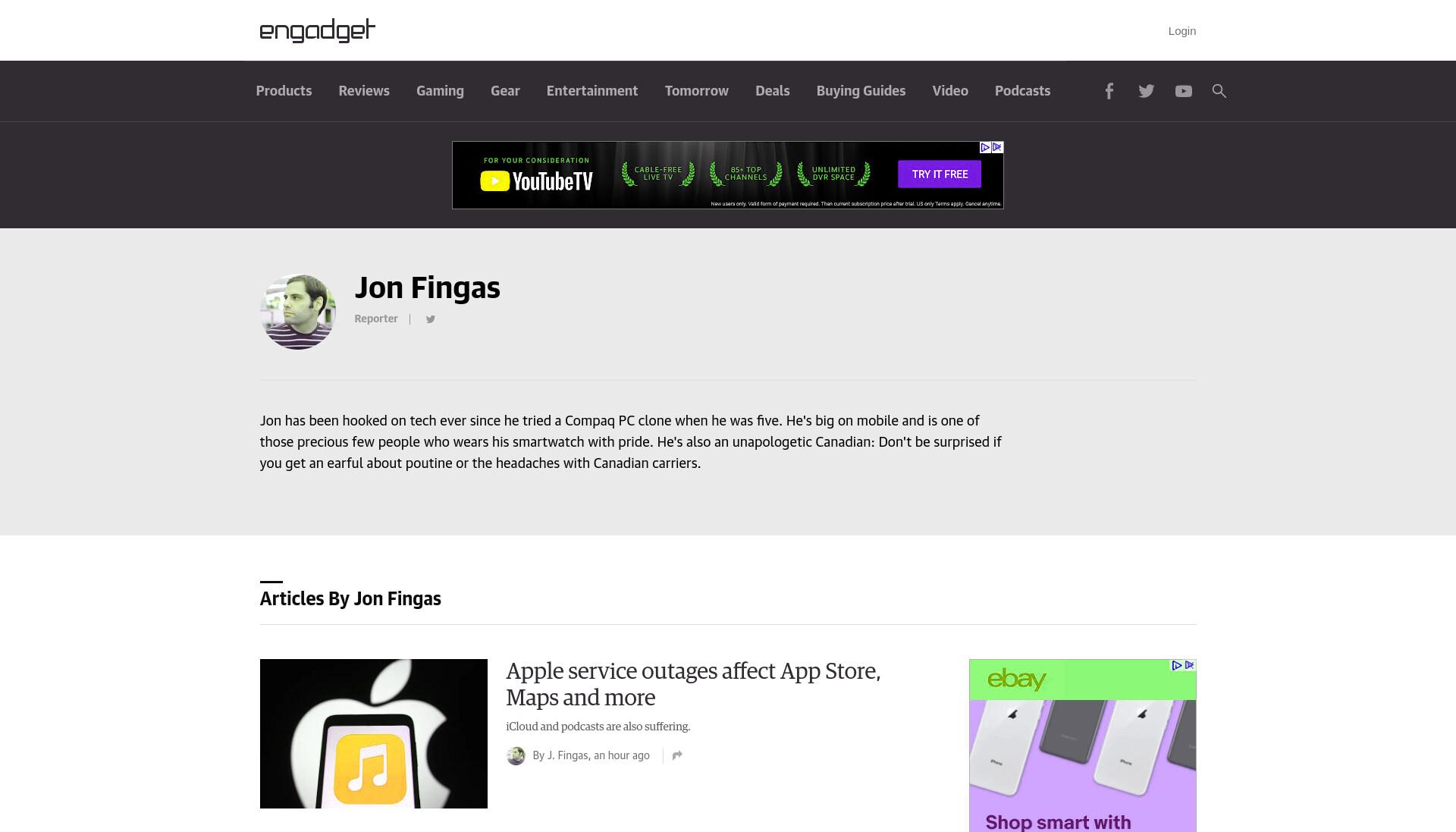The image size is (1456, 832).
Task: Open Apple service outages article headline
Action: coord(693,684)
